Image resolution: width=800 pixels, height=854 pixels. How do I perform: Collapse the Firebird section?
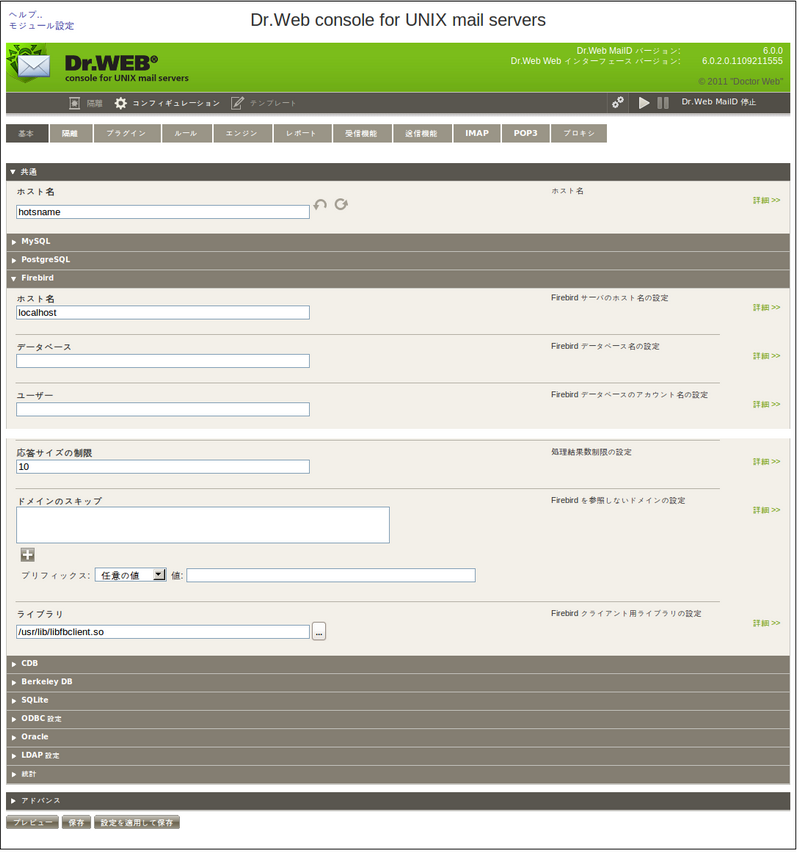point(400,279)
